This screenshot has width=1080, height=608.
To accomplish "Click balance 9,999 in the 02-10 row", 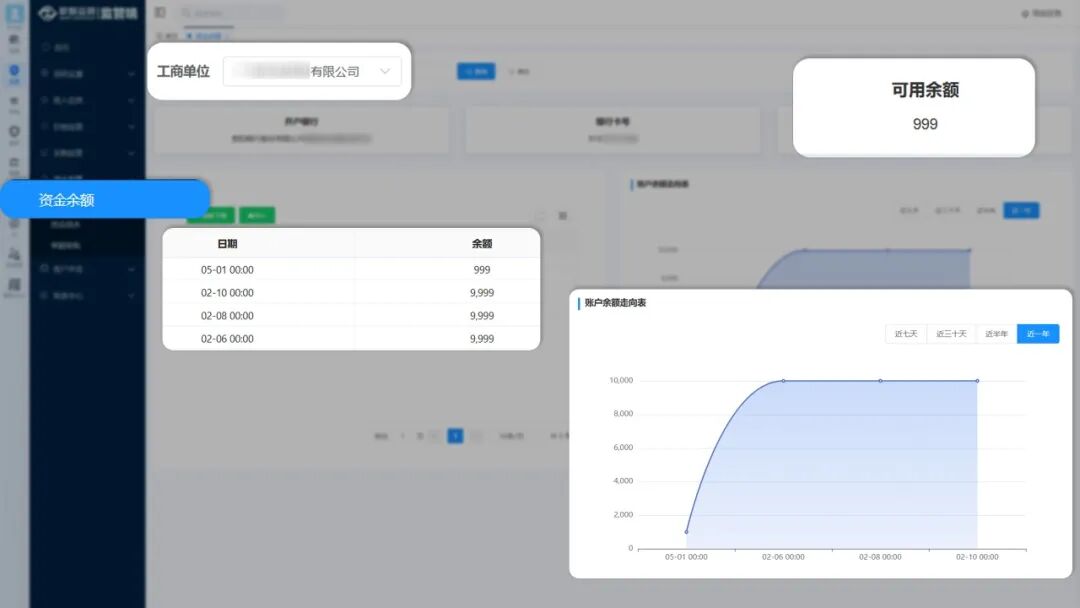I will [x=481, y=293].
